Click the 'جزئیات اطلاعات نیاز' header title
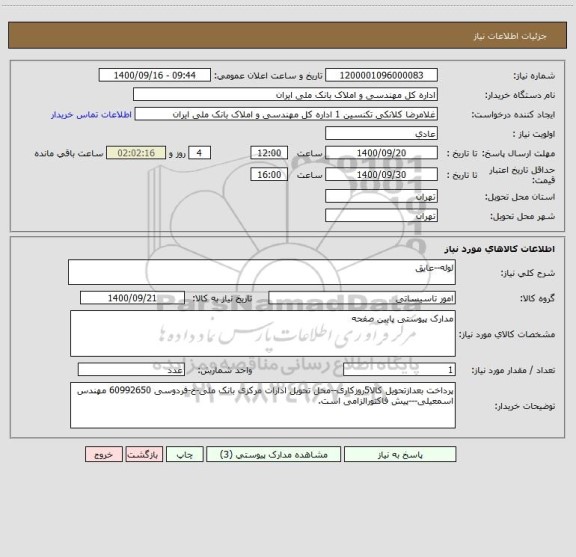 pyautogui.click(x=510, y=36)
